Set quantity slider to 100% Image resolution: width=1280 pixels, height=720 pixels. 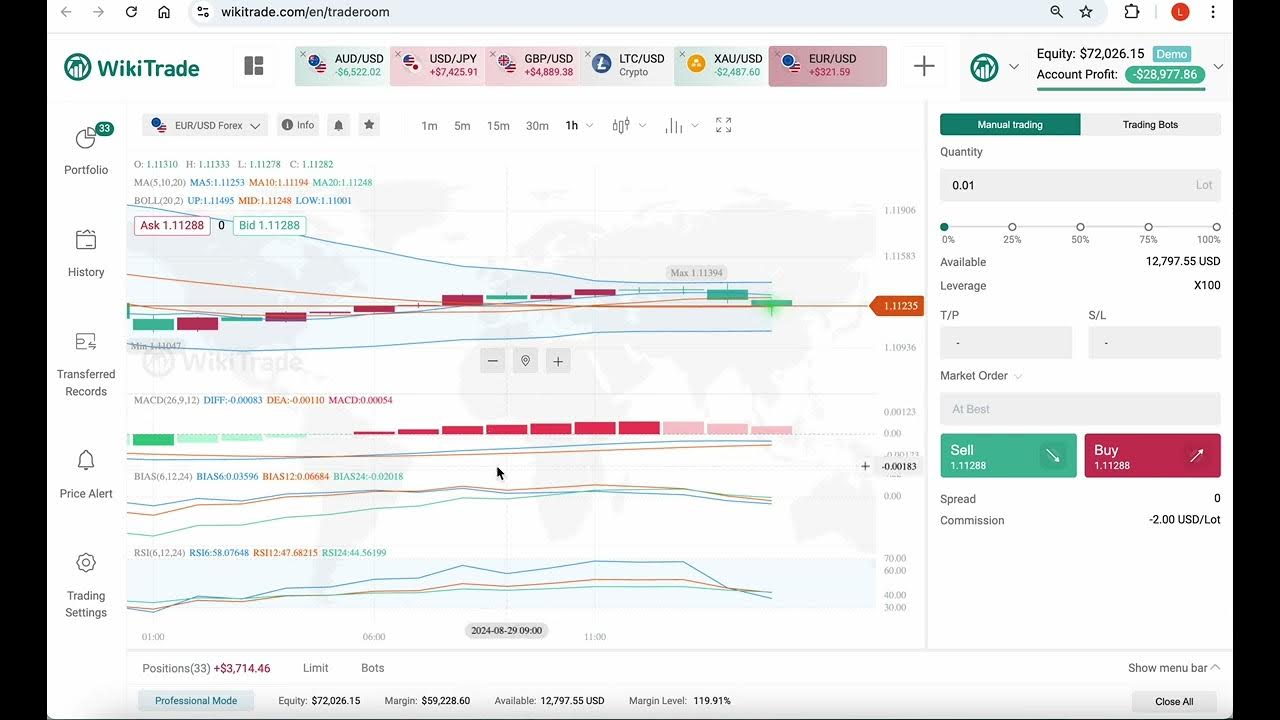(x=1216, y=227)
